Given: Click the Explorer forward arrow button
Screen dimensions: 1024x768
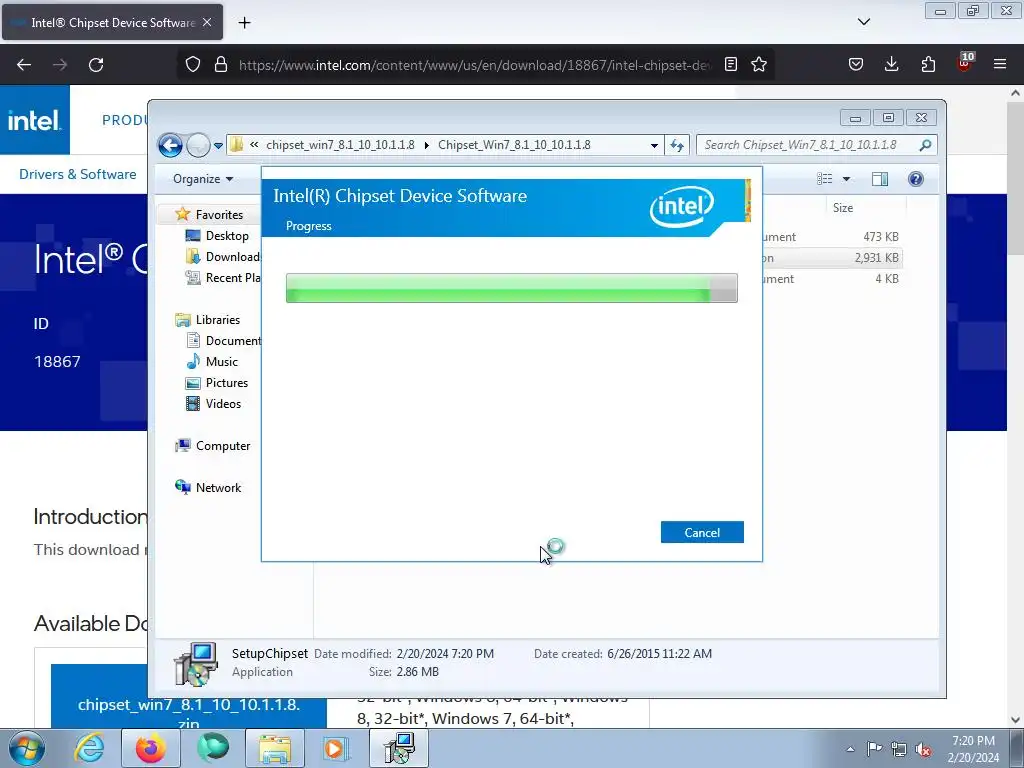Looking at the screenshot, I should coord(198,145).
